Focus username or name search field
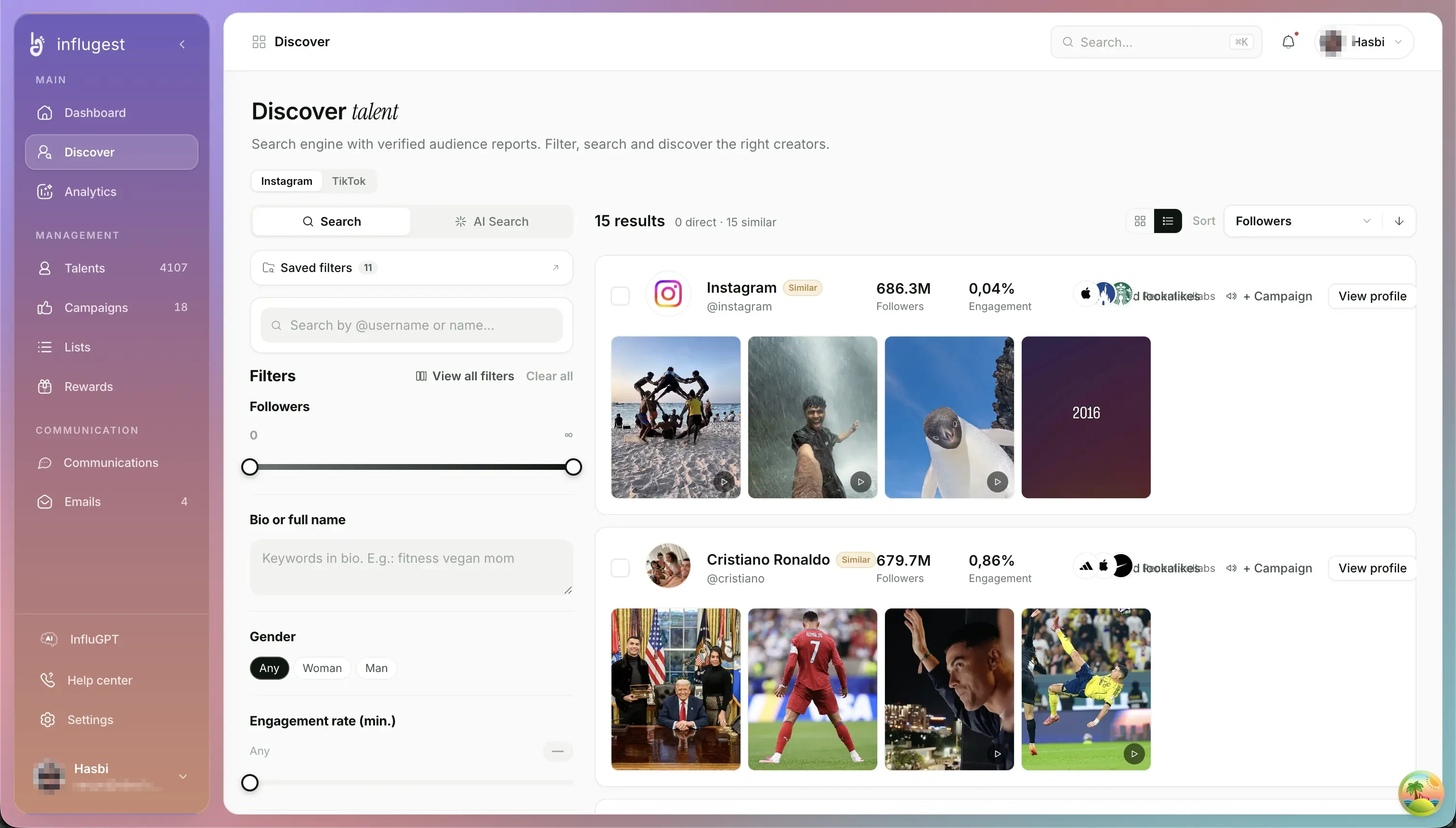Image resolution: width=1456 pixels, height=828 pixels. [411, 325]
